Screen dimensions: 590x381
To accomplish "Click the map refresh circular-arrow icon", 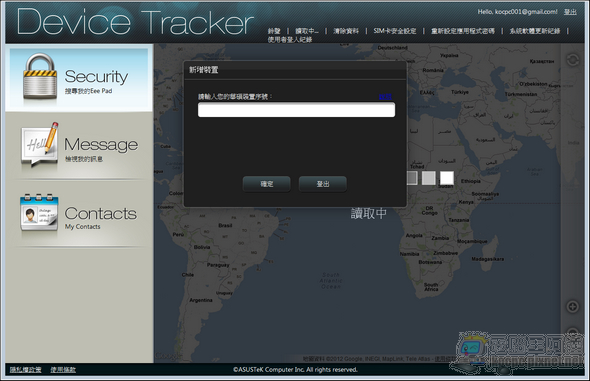I will tap(573, 60).
